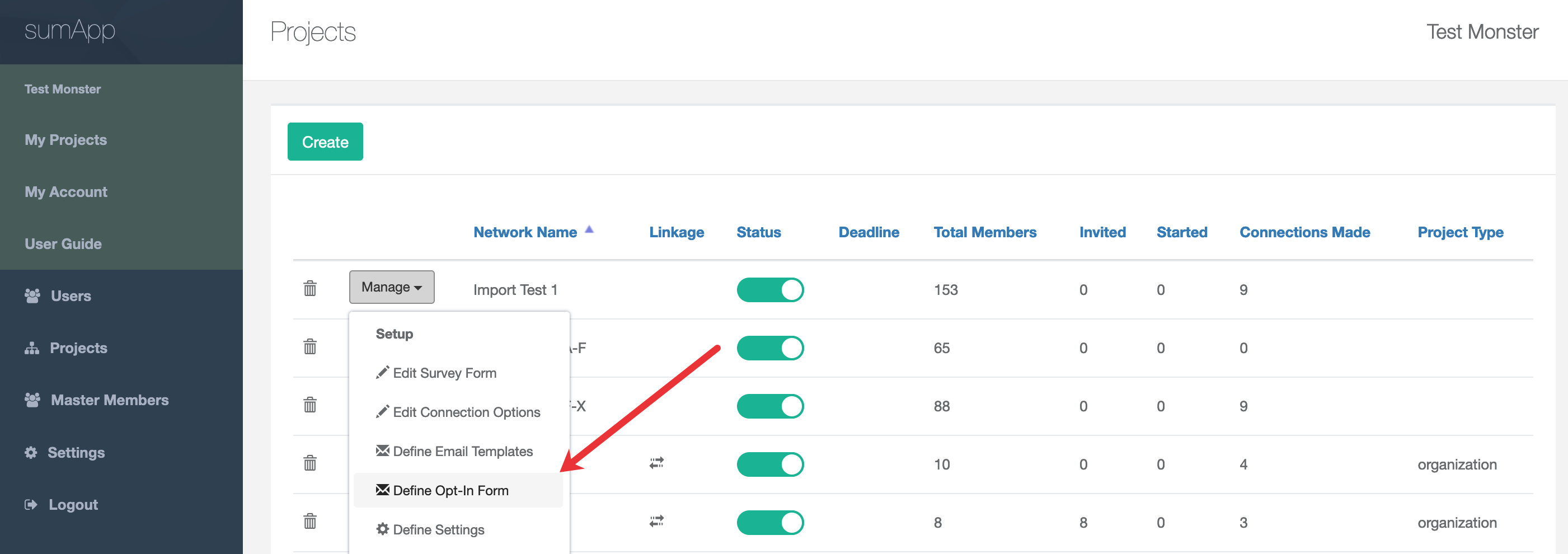Click Settings gear icon in the sidebar
Viewport: 1568px width, 554px height.
coord(31,452)
